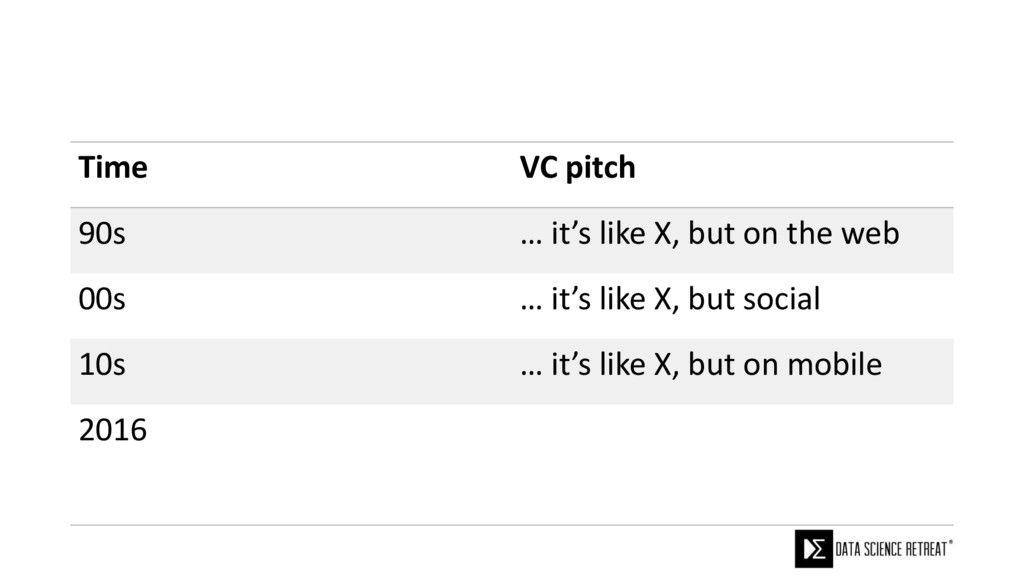1024x576 pixels.
Task: Select the pitch text ending "on the web"
Action: pos(709,234)
